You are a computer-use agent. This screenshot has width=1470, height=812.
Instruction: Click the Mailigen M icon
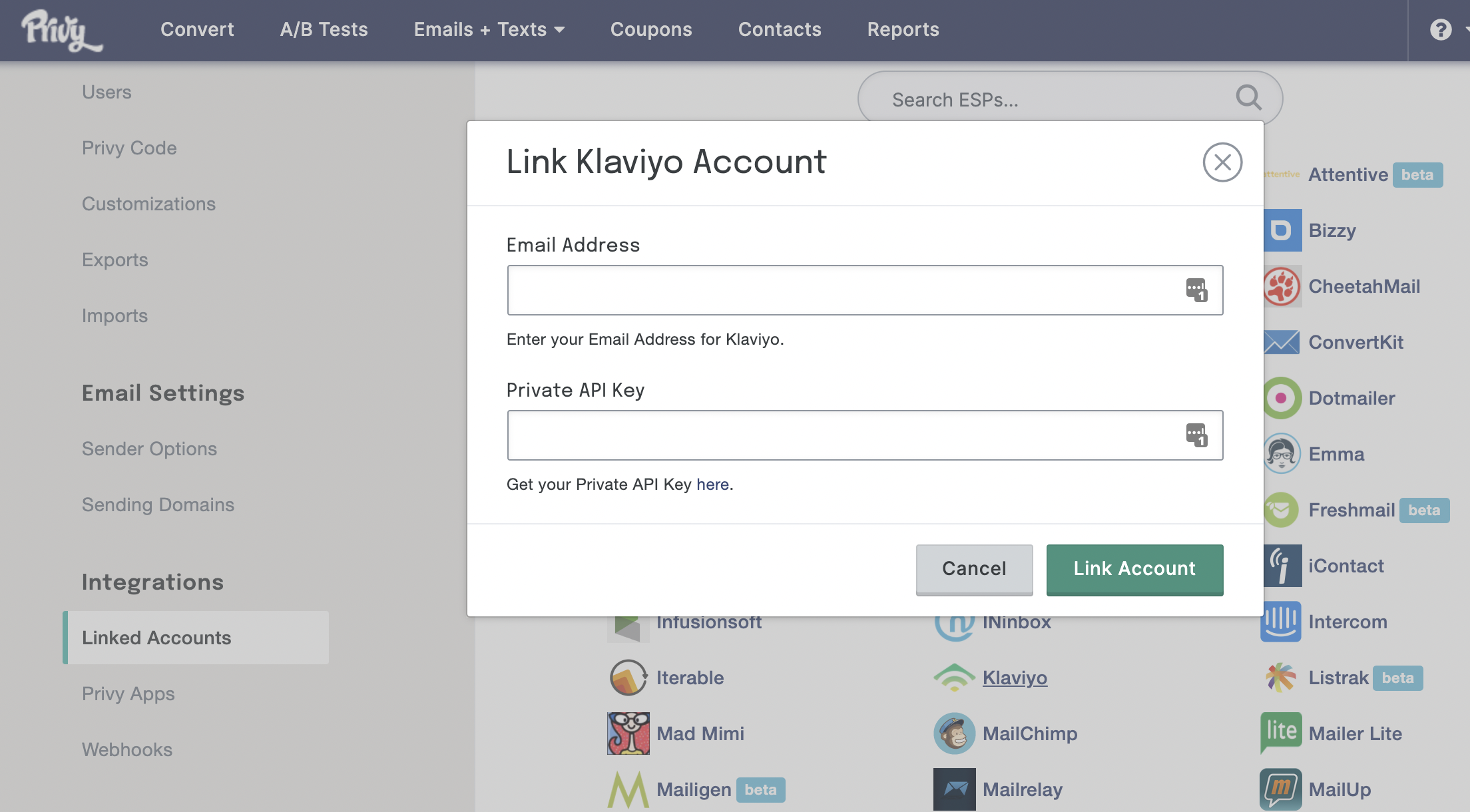pyautogui.click(x=628, y=789)
